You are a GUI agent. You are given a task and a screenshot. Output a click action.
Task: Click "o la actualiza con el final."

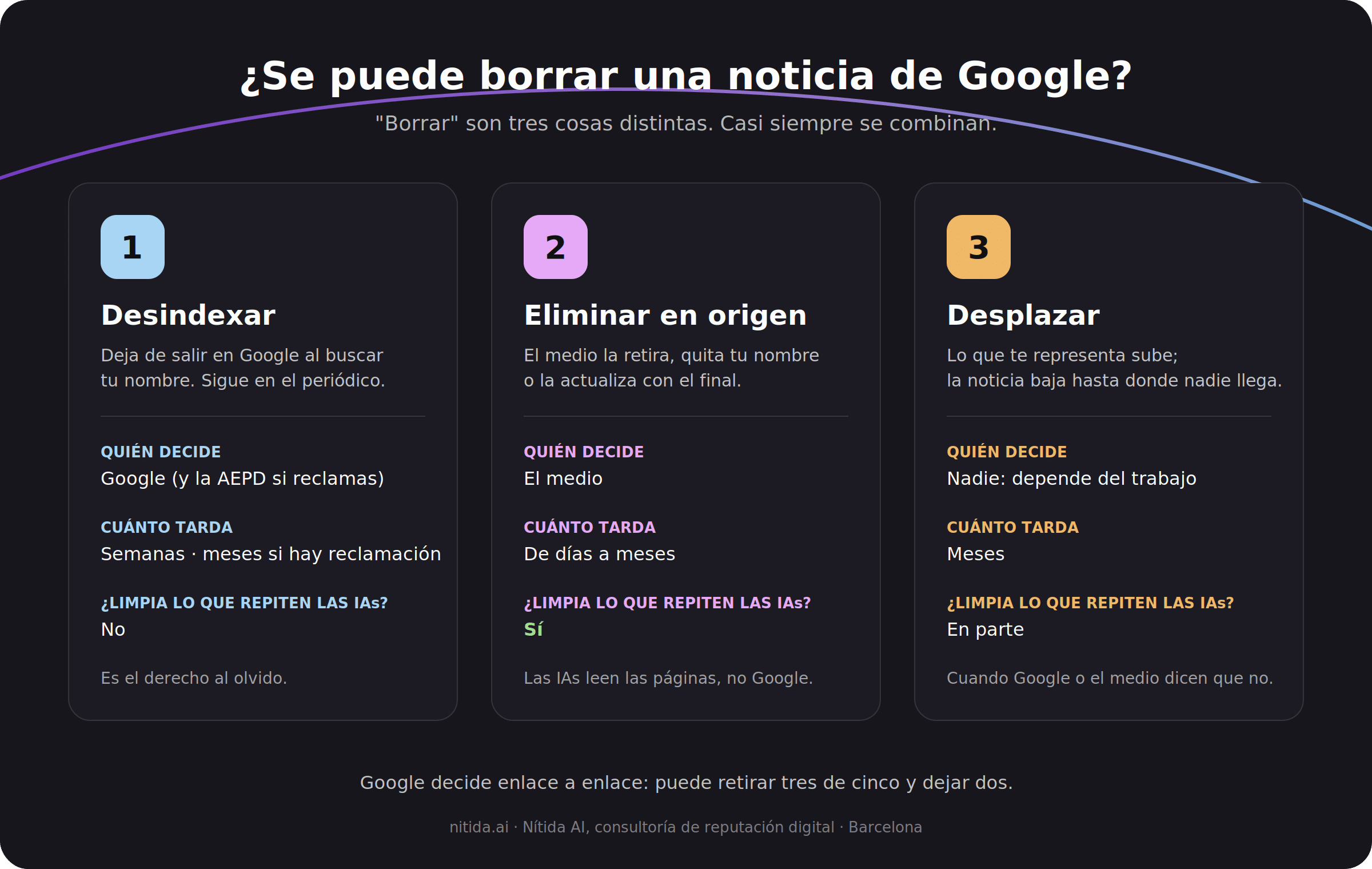click(632, 380)
